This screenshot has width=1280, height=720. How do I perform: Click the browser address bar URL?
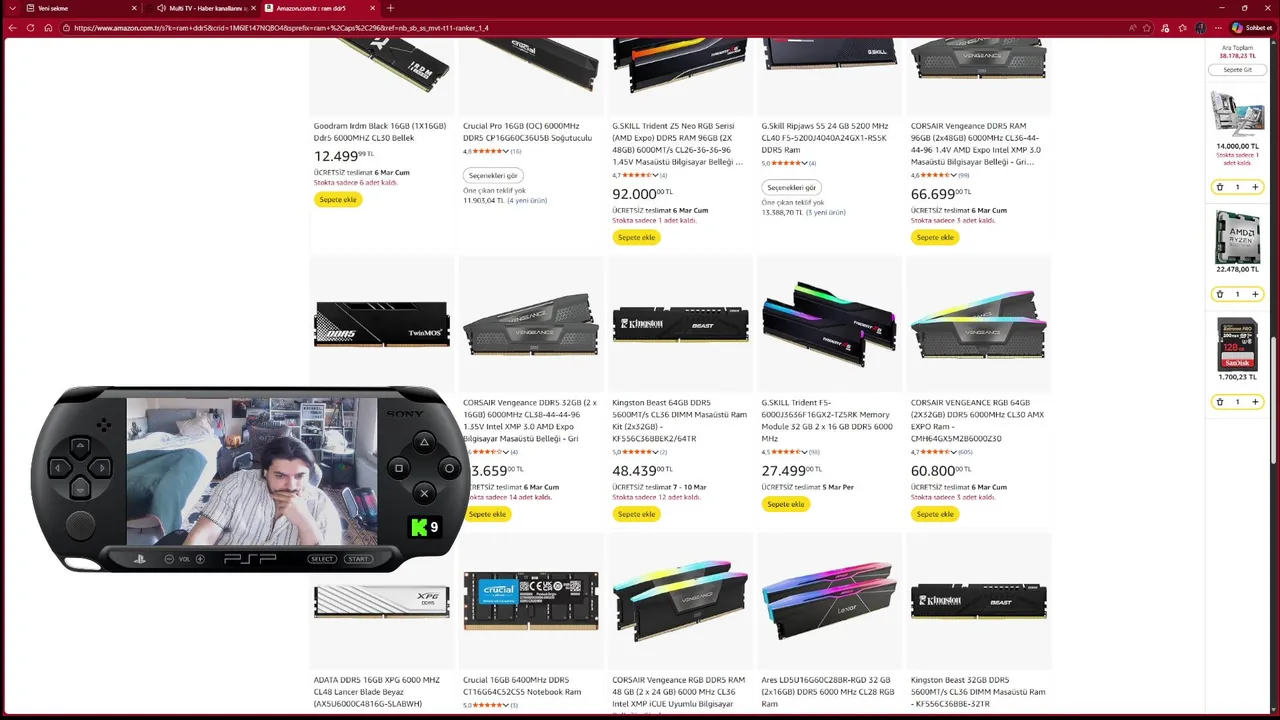click(280, 28)
